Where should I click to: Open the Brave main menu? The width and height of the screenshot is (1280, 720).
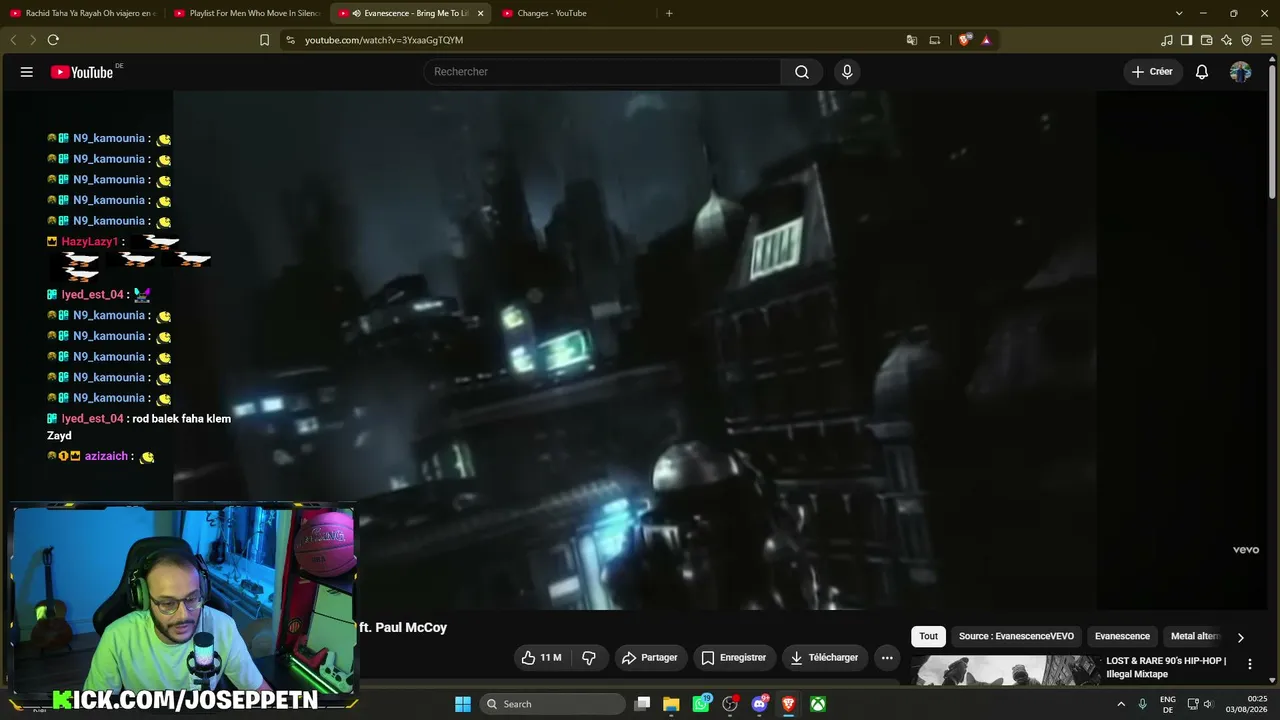[x=1266, y=40]
